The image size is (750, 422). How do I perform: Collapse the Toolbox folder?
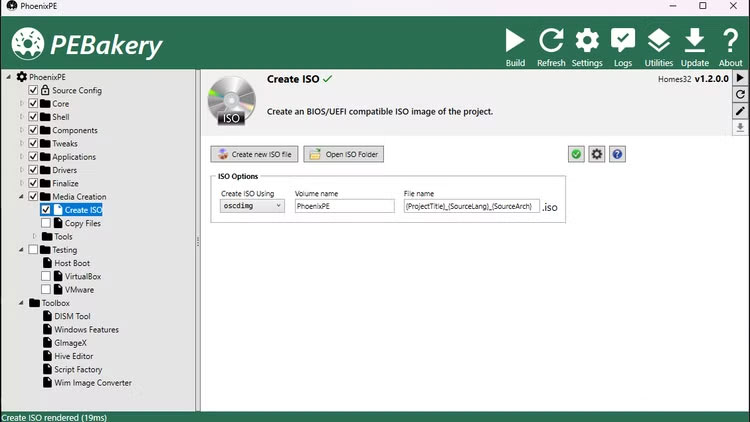22,303
